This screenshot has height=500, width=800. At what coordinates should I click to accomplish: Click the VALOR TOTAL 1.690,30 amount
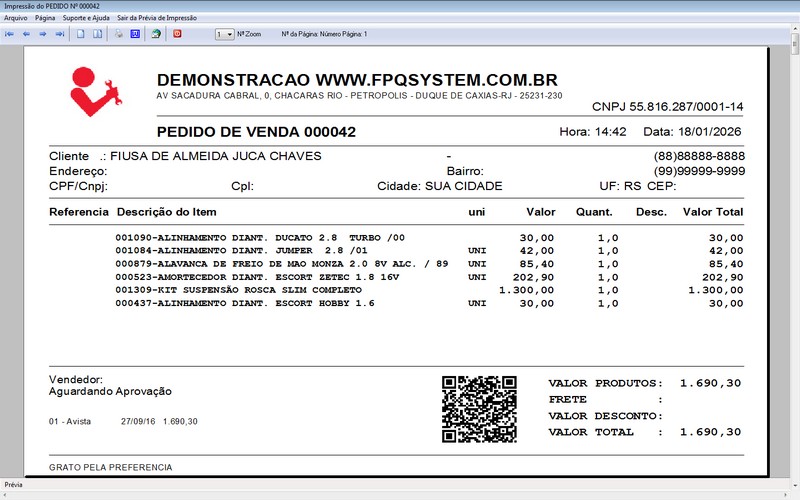coord(710,432)
